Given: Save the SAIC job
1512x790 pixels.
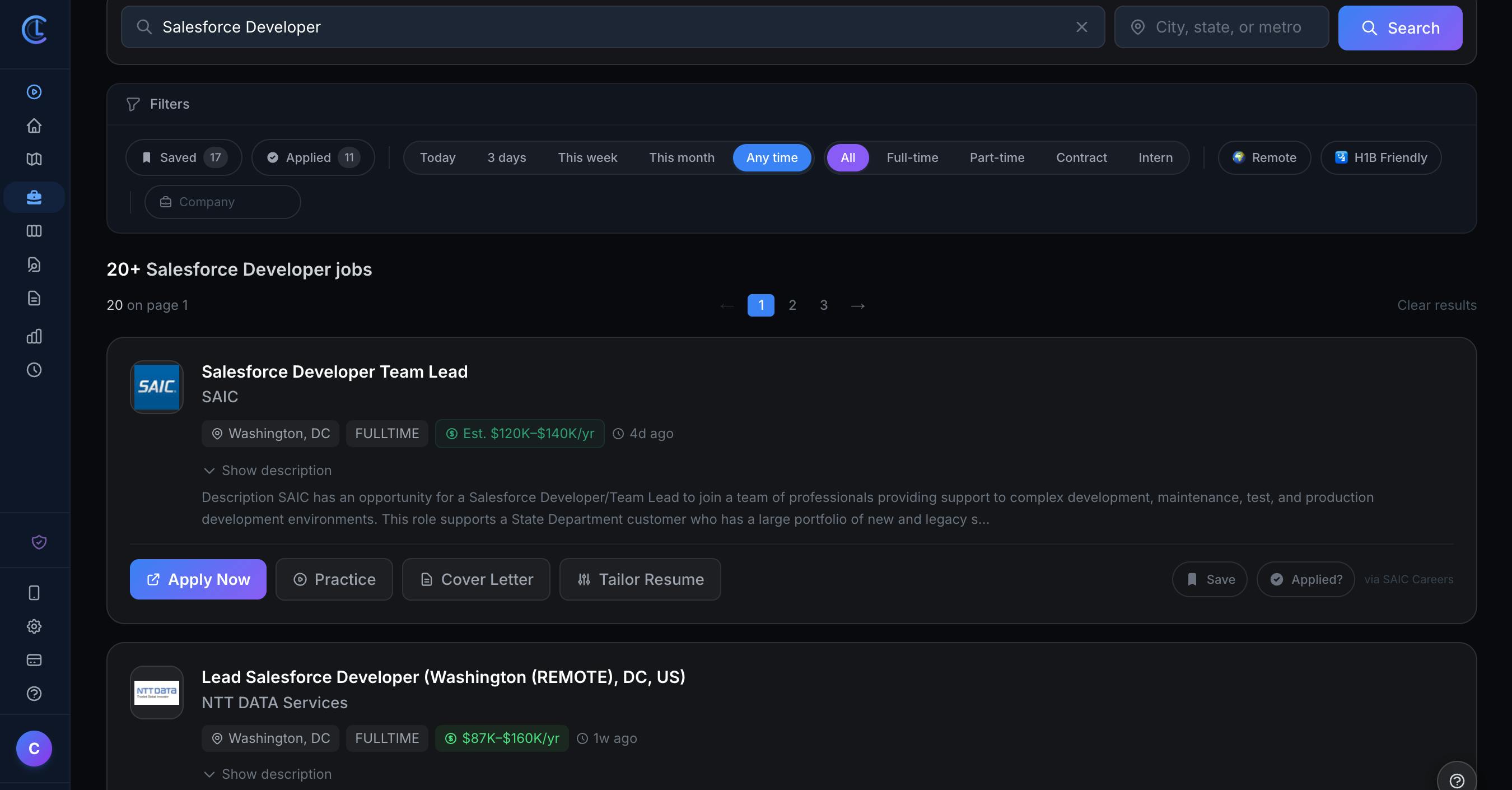Looking at the screenshot, I should pos(1210,579).
